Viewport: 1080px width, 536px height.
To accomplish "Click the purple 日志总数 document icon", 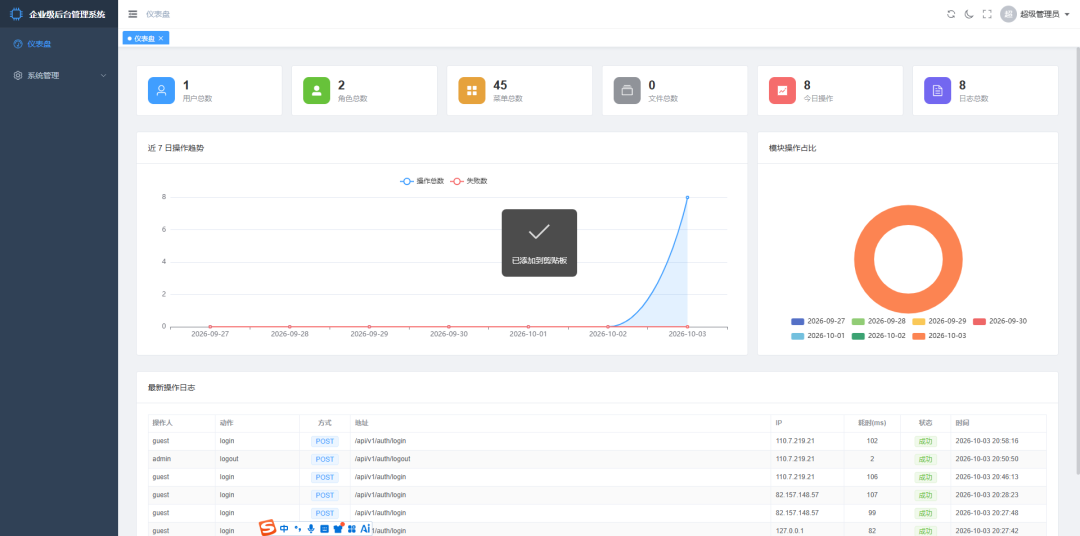I will coord(937,90).
